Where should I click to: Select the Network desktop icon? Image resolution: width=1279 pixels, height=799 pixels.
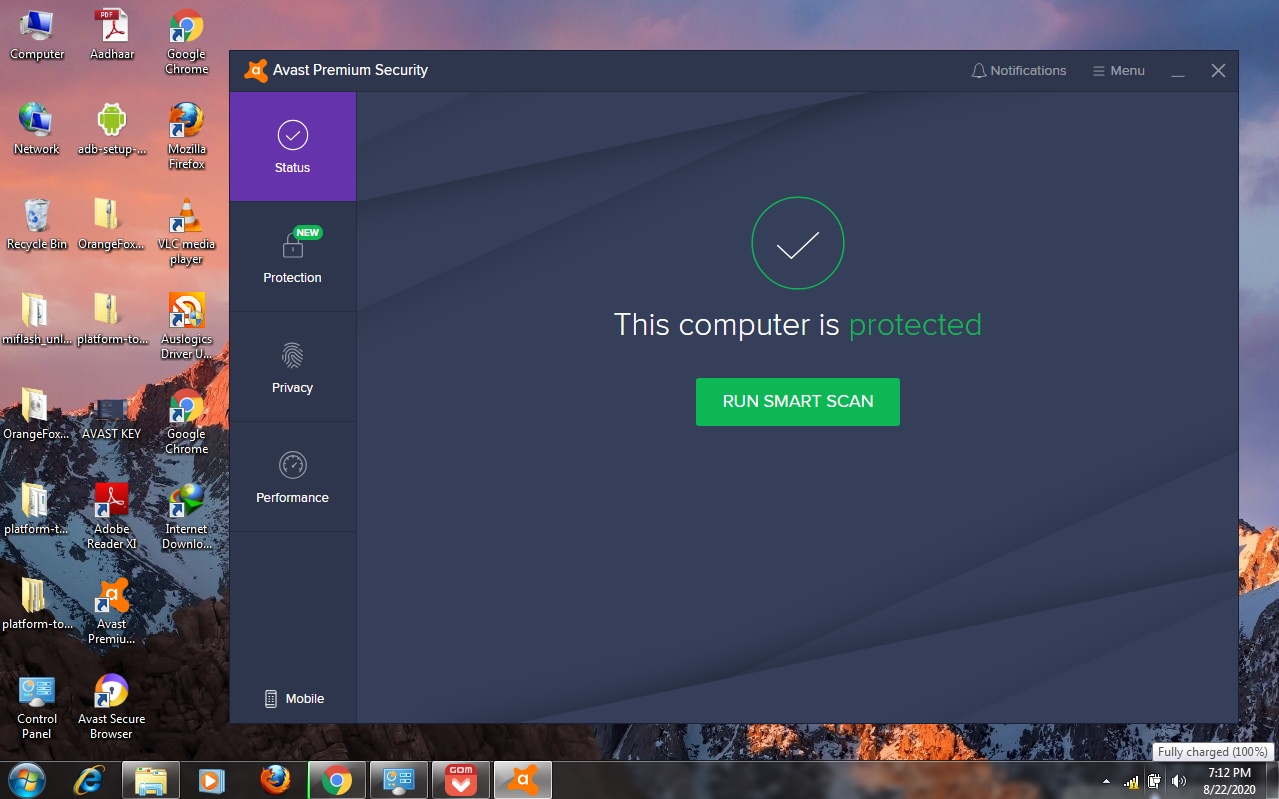pyautogui.click(x=37, y=130)
